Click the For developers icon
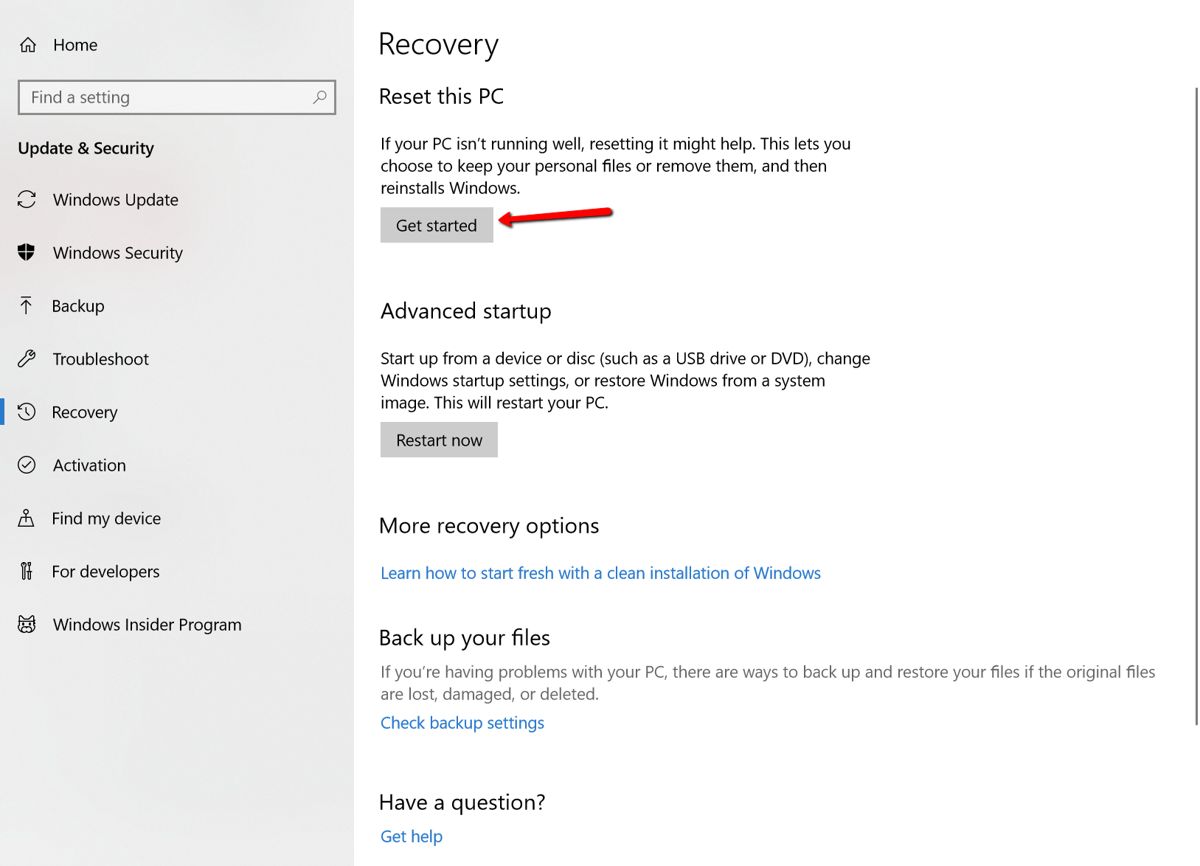1200x866 pixels. click(x=26, y=571)
